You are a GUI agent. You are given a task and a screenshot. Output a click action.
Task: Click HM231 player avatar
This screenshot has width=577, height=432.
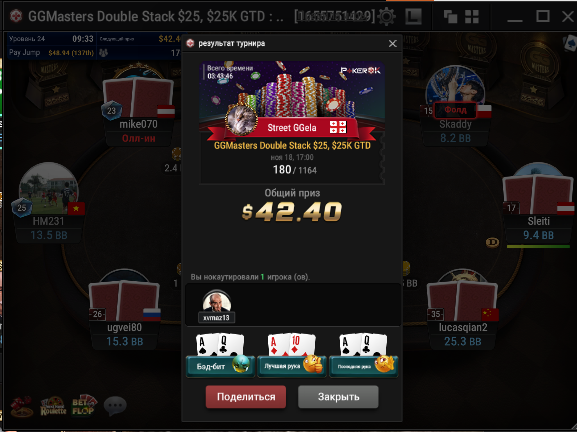pos(49,188)
